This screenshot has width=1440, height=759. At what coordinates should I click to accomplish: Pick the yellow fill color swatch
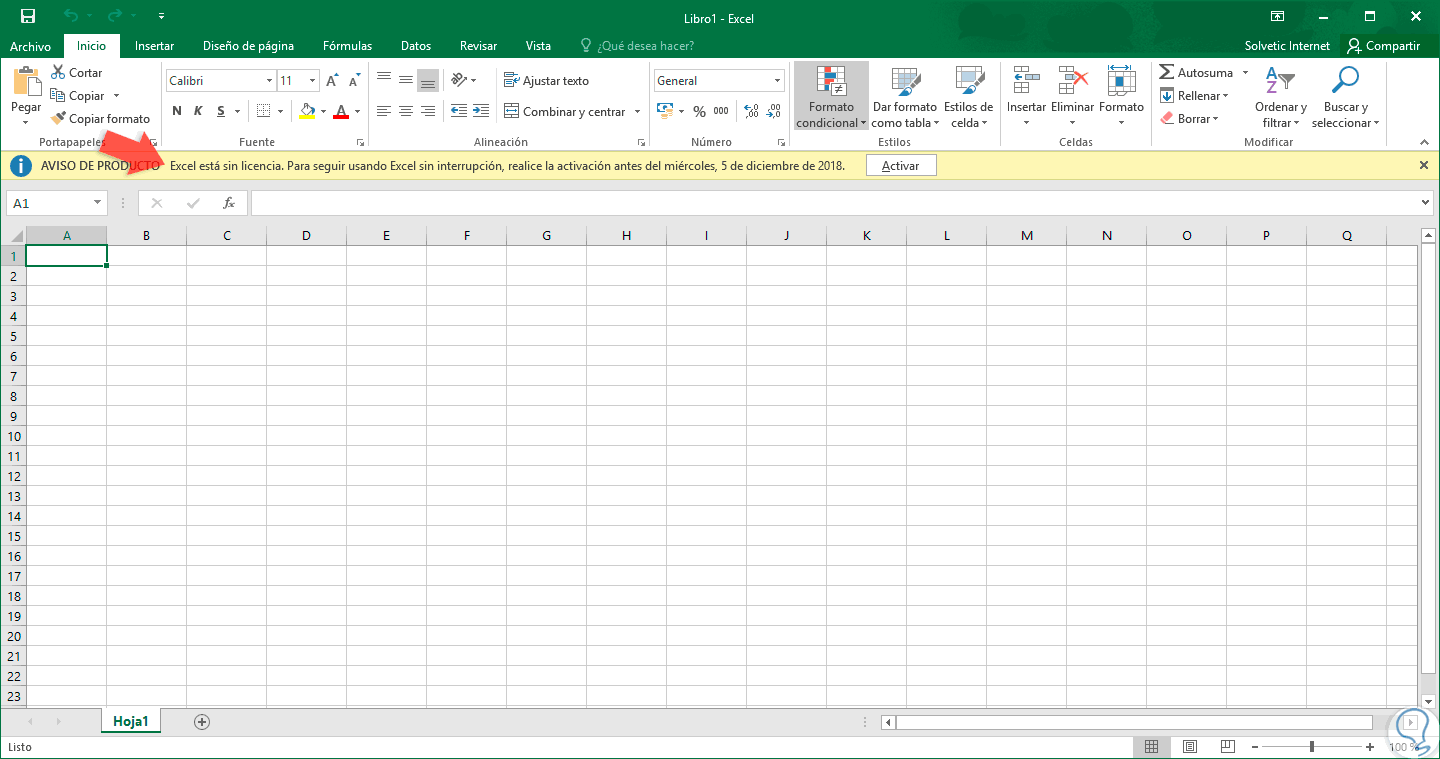pos(308,111)
